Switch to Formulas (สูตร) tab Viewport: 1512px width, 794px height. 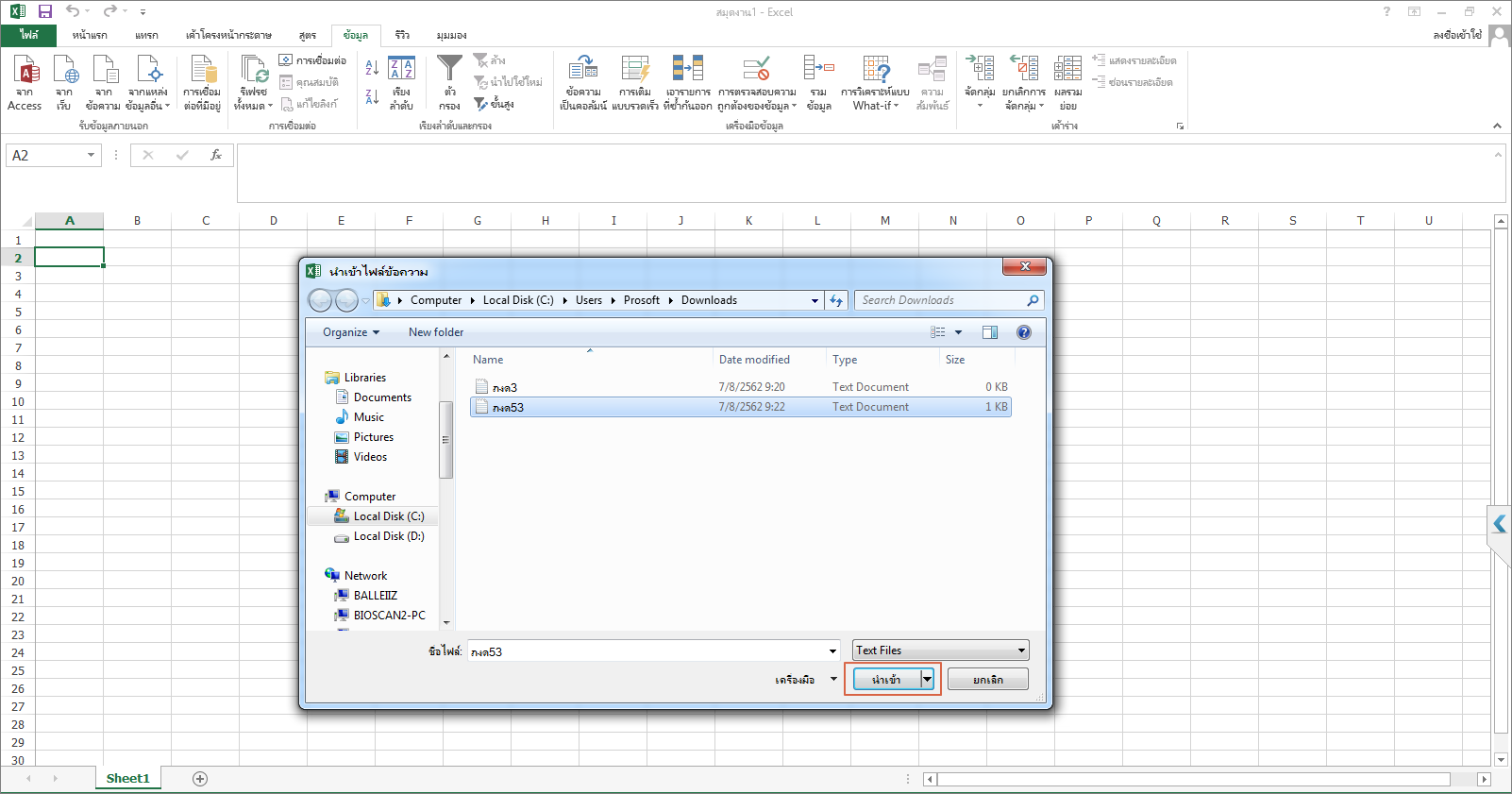click(x=308, y=35)
